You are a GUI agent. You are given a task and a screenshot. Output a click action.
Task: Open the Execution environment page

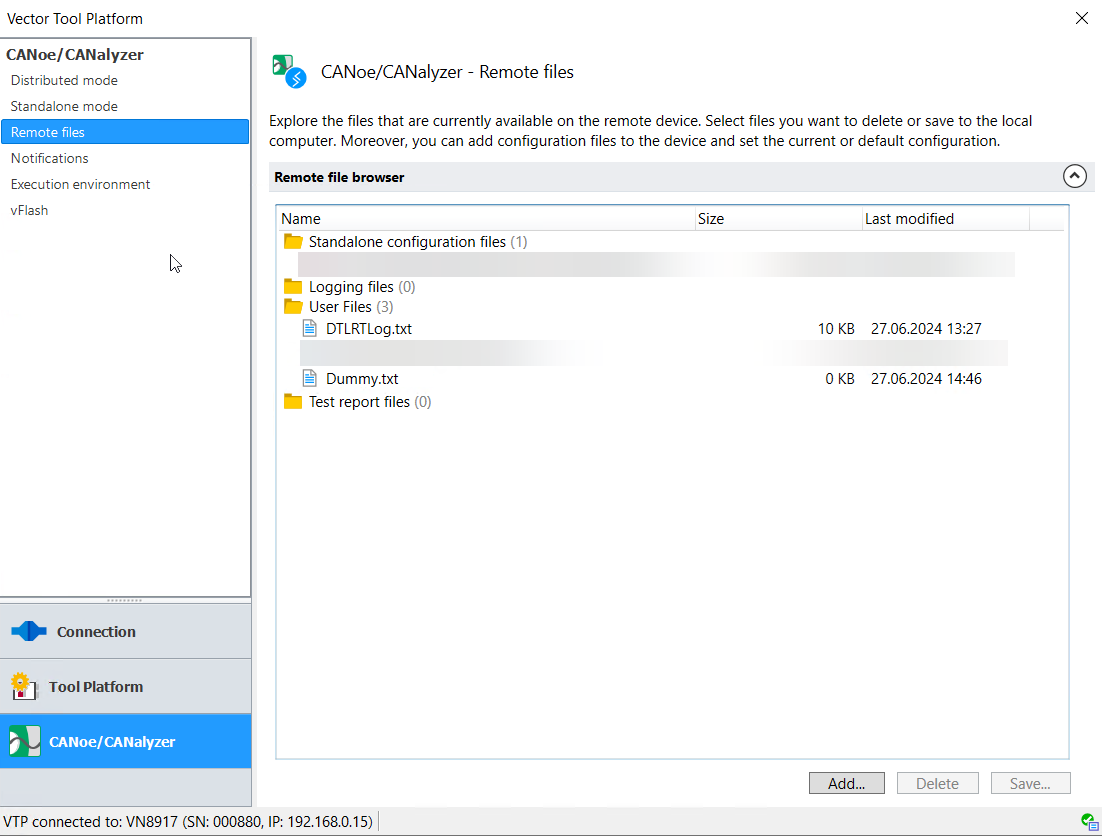tap(80, 184)
